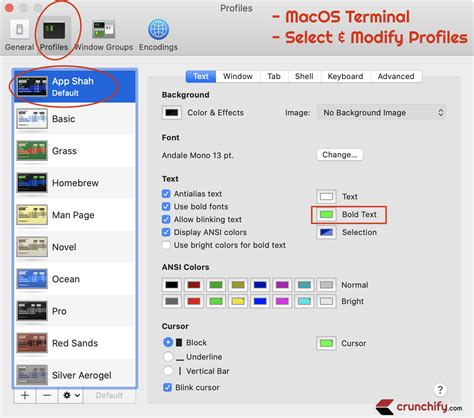
Task: Click the Normal cyan ANSI swatch
Action: pyautogui.click(x=304, y=285)
